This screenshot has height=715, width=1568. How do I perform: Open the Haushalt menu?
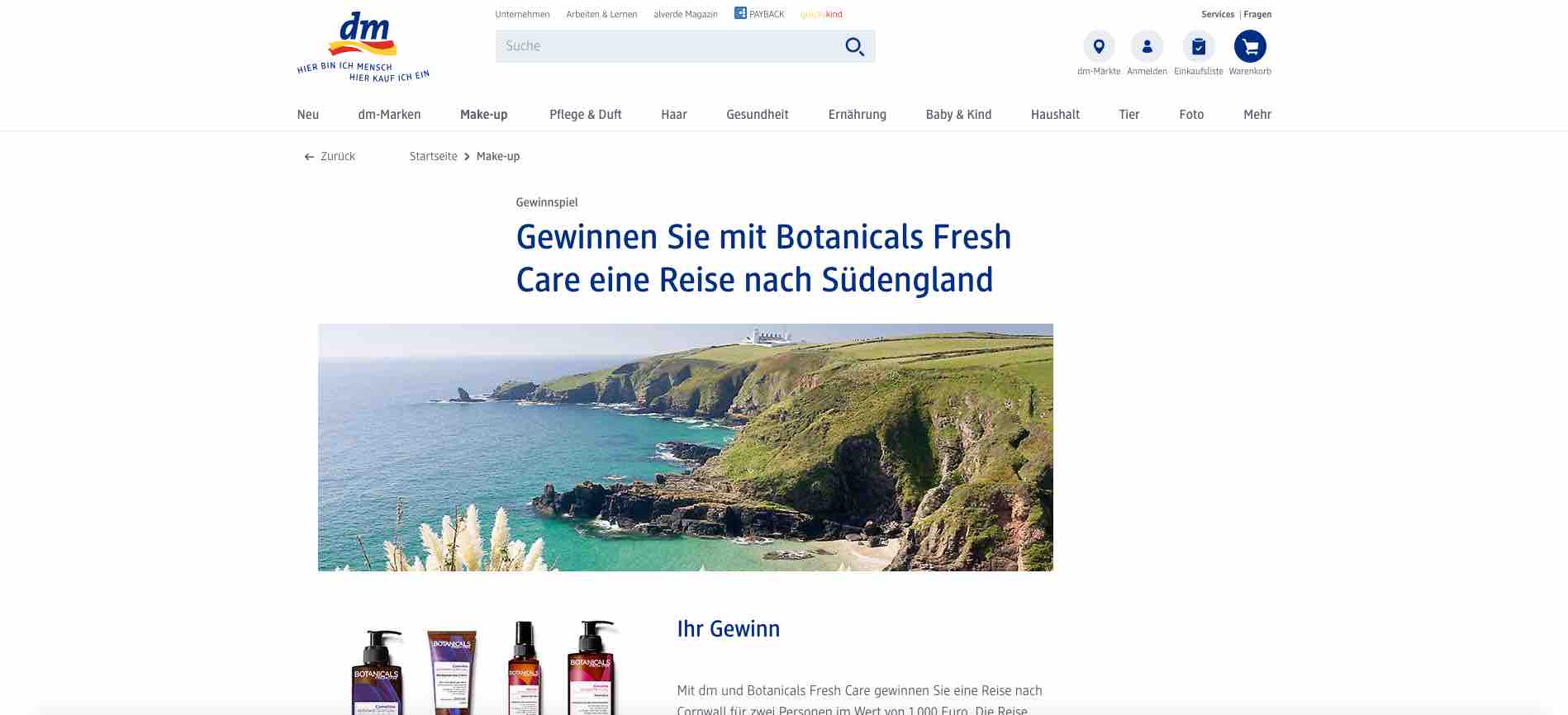pyautogui.click(x=1055, y=115)
